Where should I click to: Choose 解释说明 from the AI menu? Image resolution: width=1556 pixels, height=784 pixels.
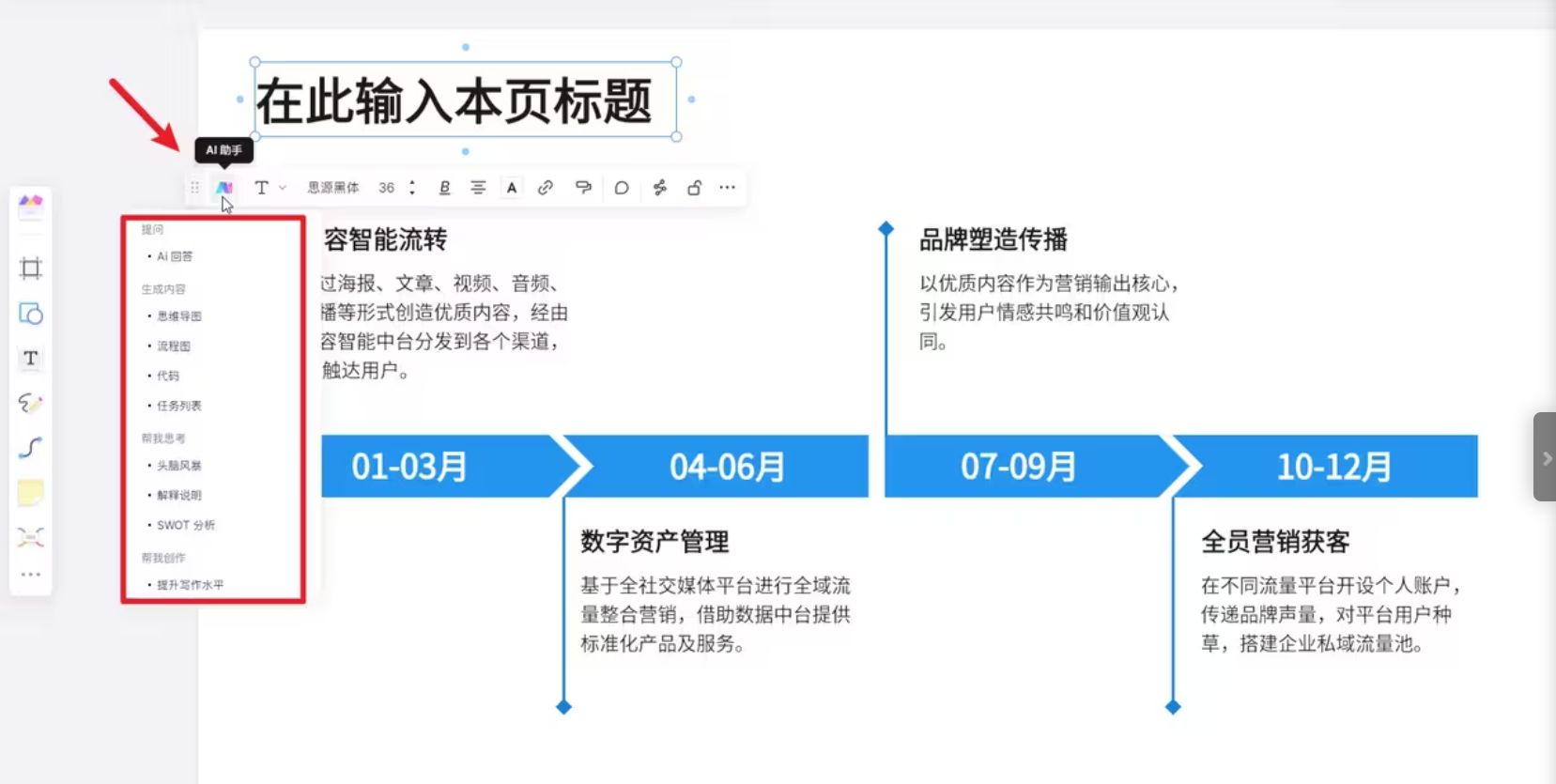[x=178, y=495]
